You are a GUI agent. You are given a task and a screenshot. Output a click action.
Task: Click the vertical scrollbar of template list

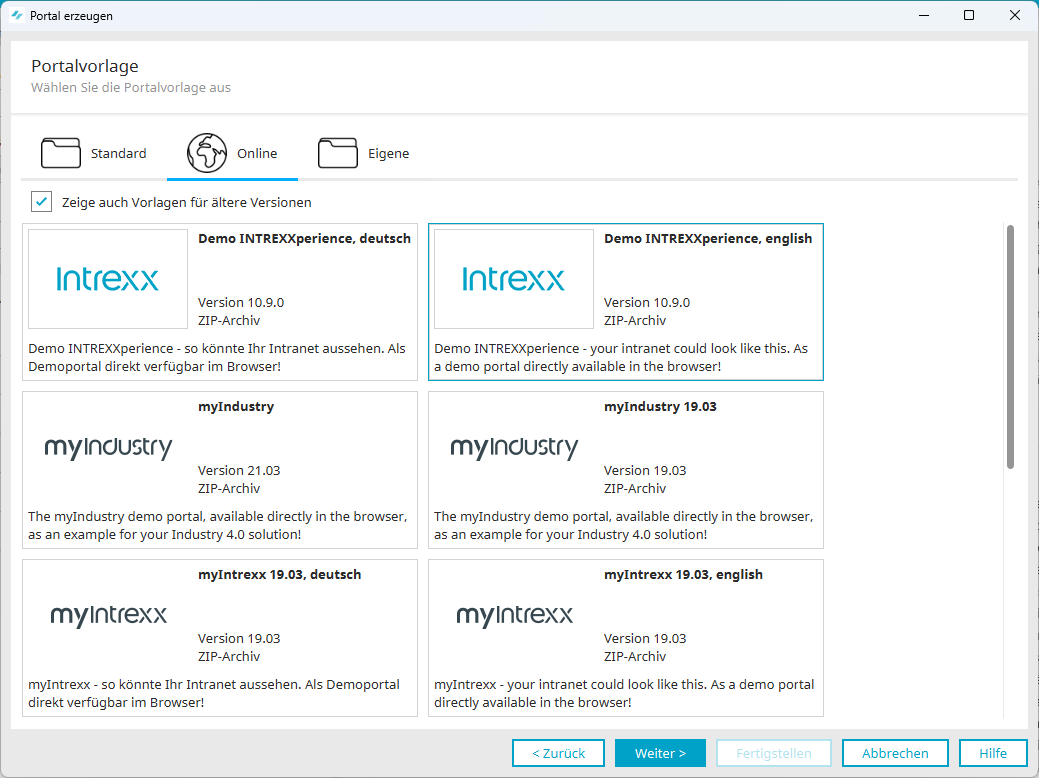1010,346
